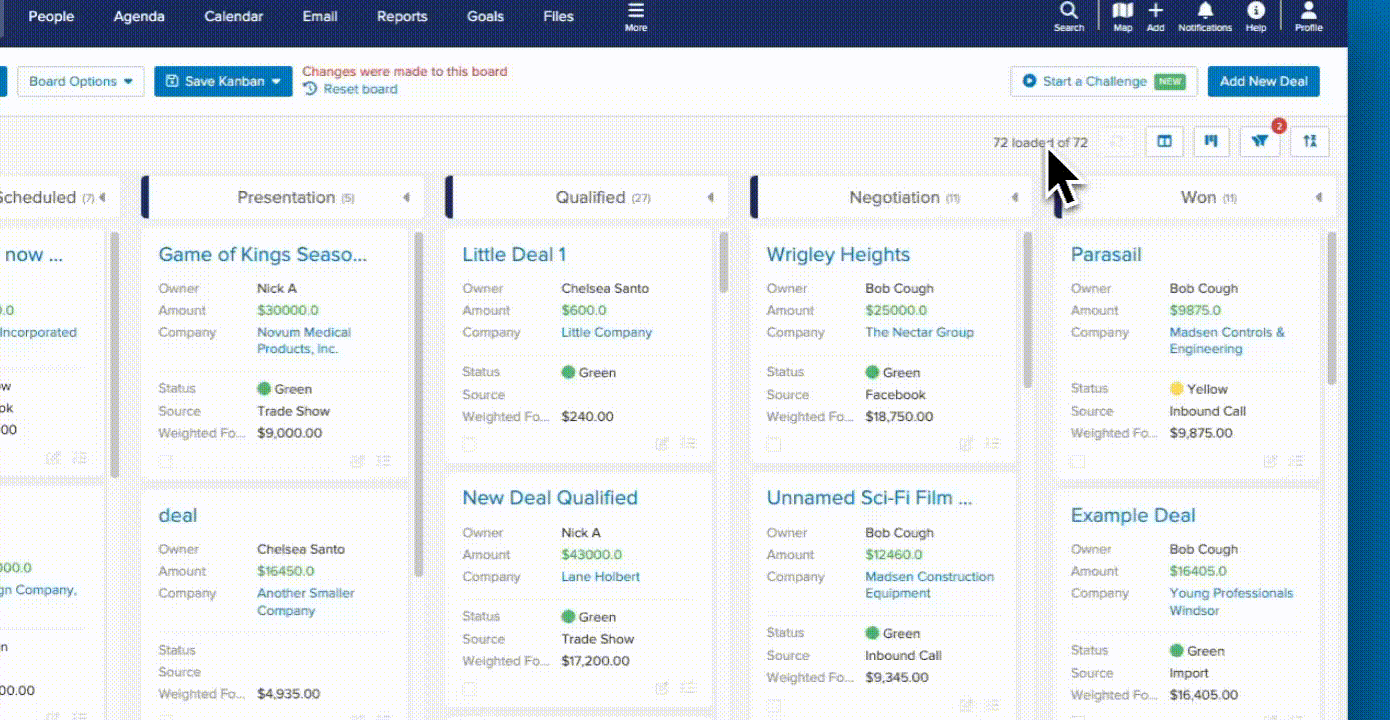Click the Search magnifier icon
Image resolution: width=1390 pixels, height=720 pixels.
click(x=1068, y=12)
